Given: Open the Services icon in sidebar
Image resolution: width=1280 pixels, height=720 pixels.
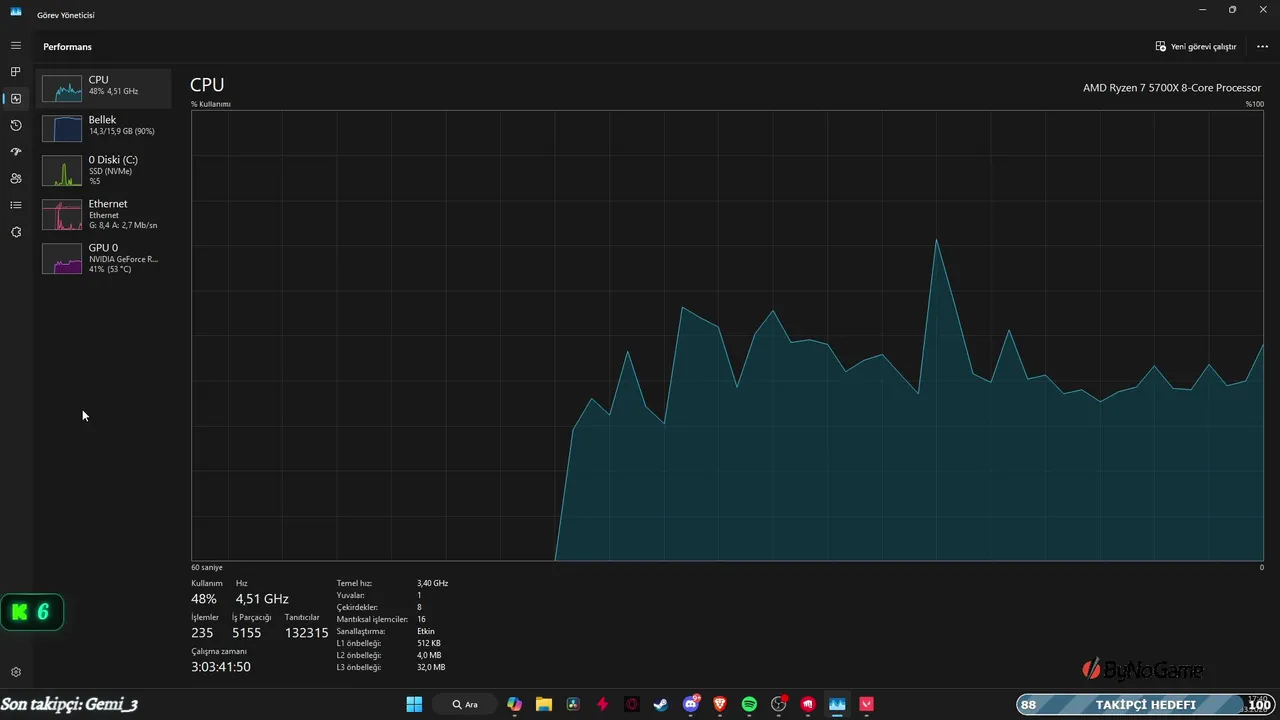Looking at the screenshot, I should (15, 232).
